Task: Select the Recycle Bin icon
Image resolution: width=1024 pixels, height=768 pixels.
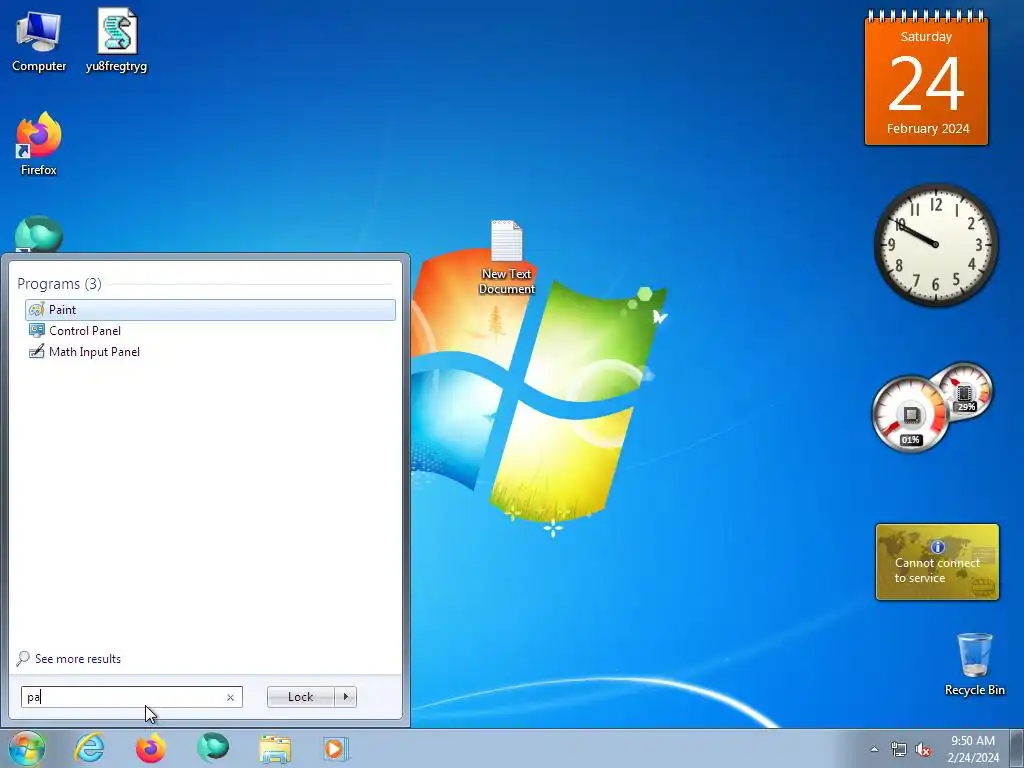Action: point(974,664)
